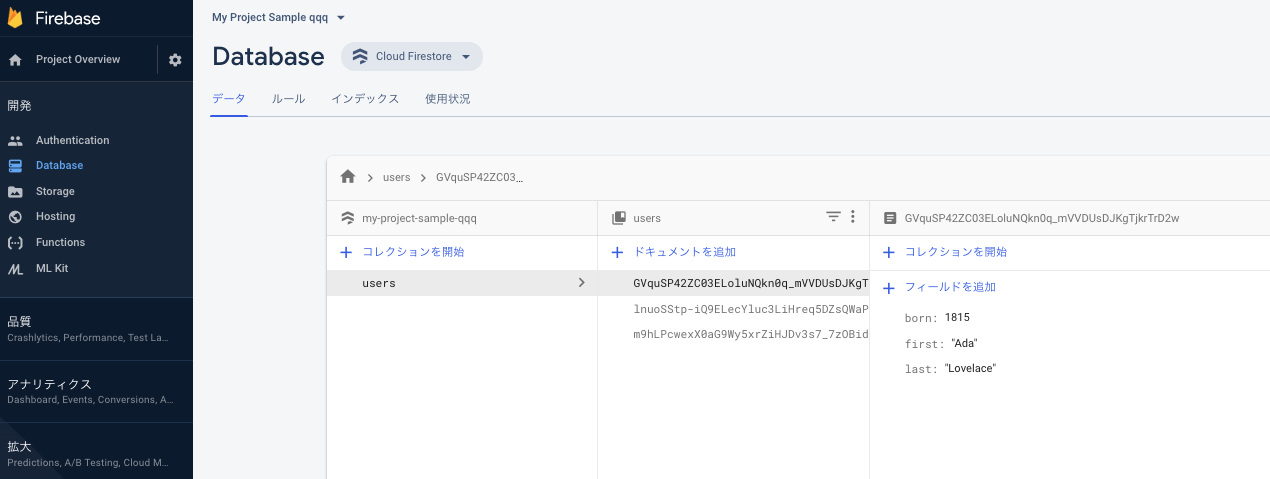Click the Storage image icon
This screenshot has width=1270, height=479.
(x=15, y=192)
